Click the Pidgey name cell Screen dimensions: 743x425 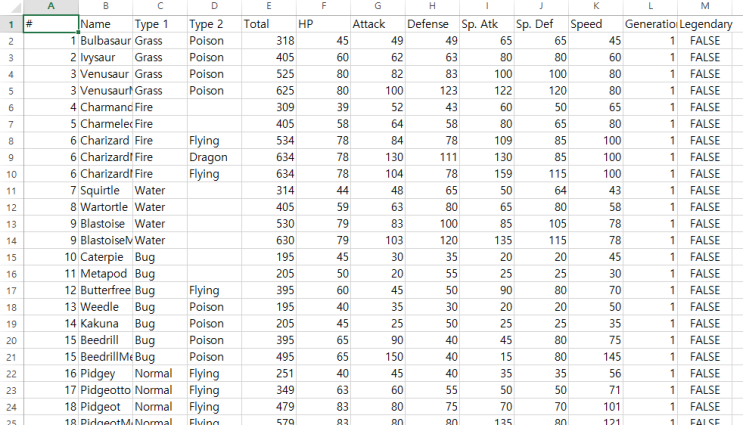(x=105, y=374)
